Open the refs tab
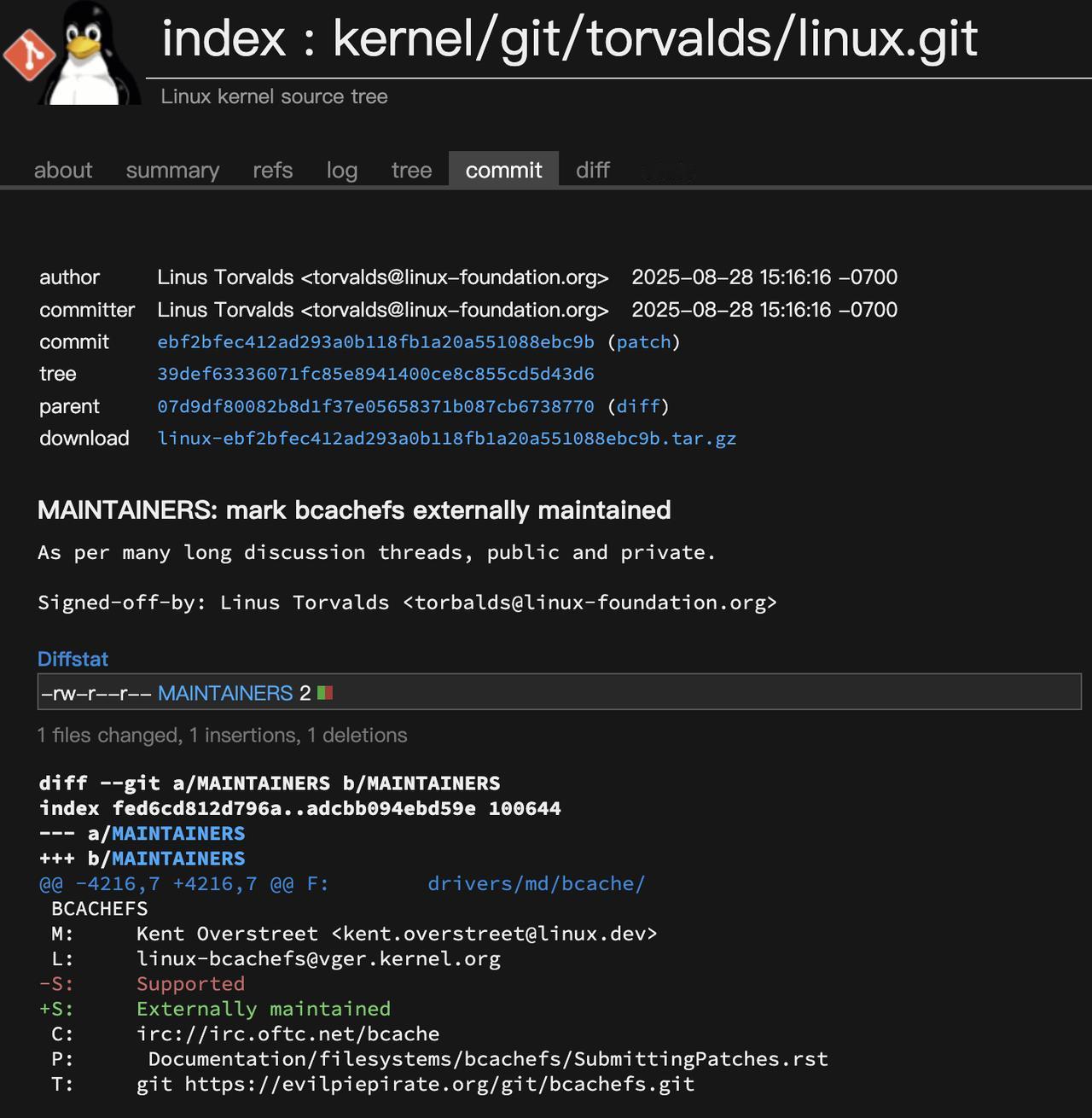The width and height of the screenshot is (1092, 1118). [273, 170]
